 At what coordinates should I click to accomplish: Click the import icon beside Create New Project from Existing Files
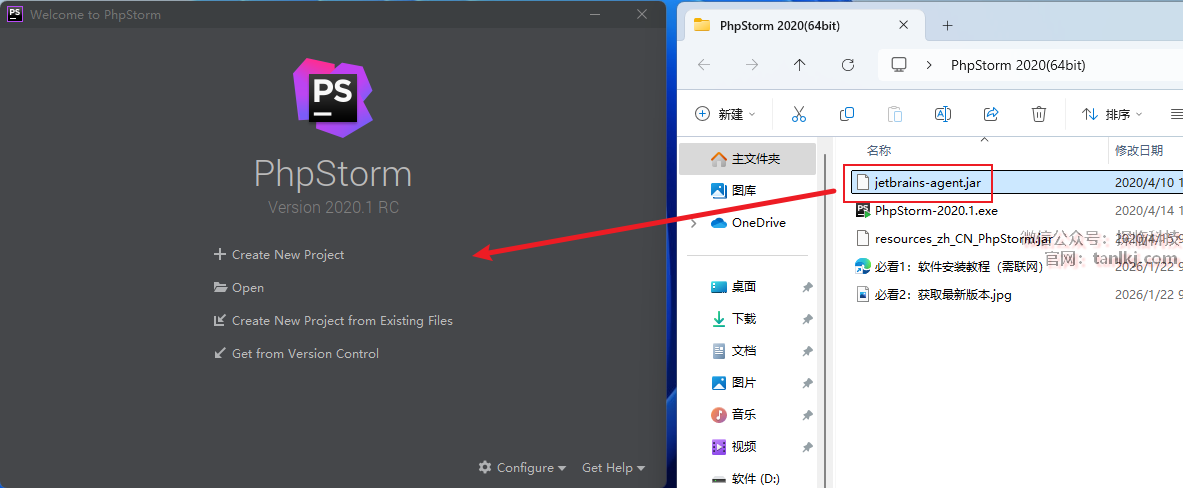coord(220,321)
